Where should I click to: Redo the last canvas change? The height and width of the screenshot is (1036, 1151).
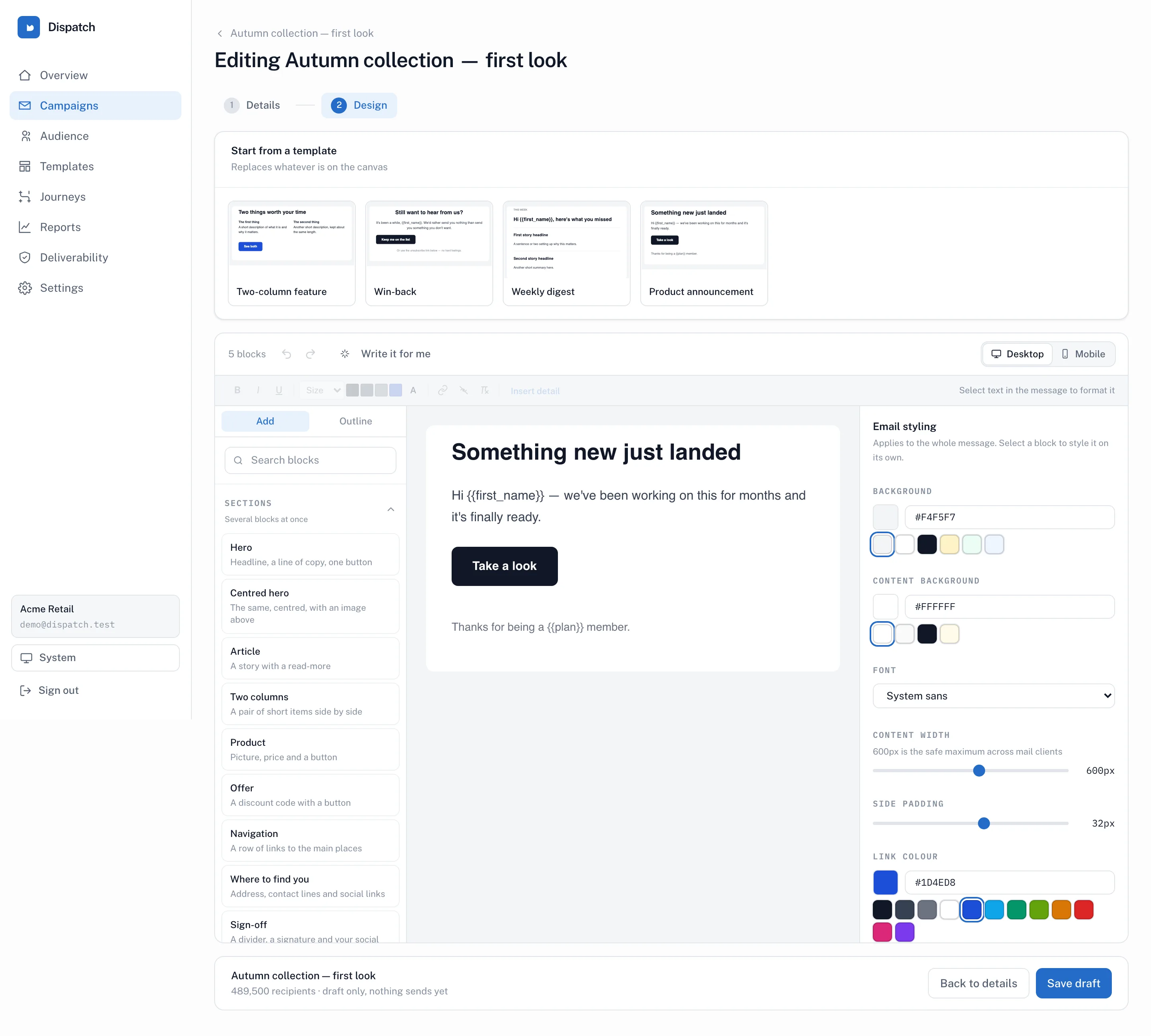[310, 354]
